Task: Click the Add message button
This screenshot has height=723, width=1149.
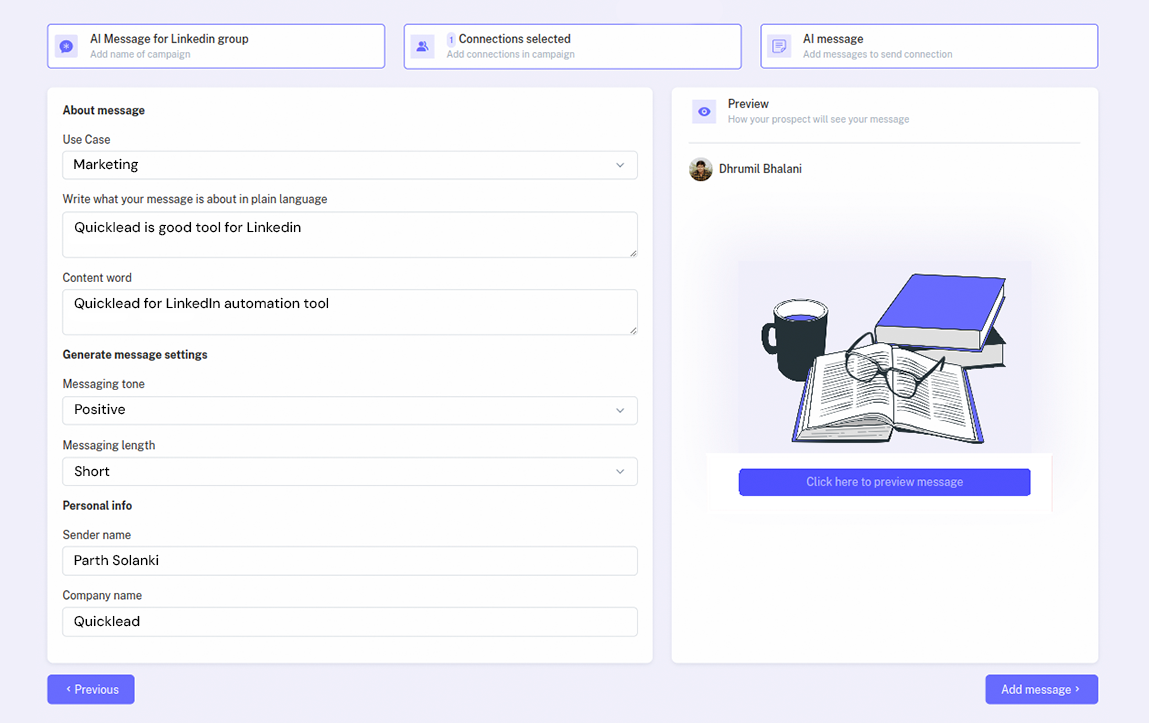Action: (1041, 689)
